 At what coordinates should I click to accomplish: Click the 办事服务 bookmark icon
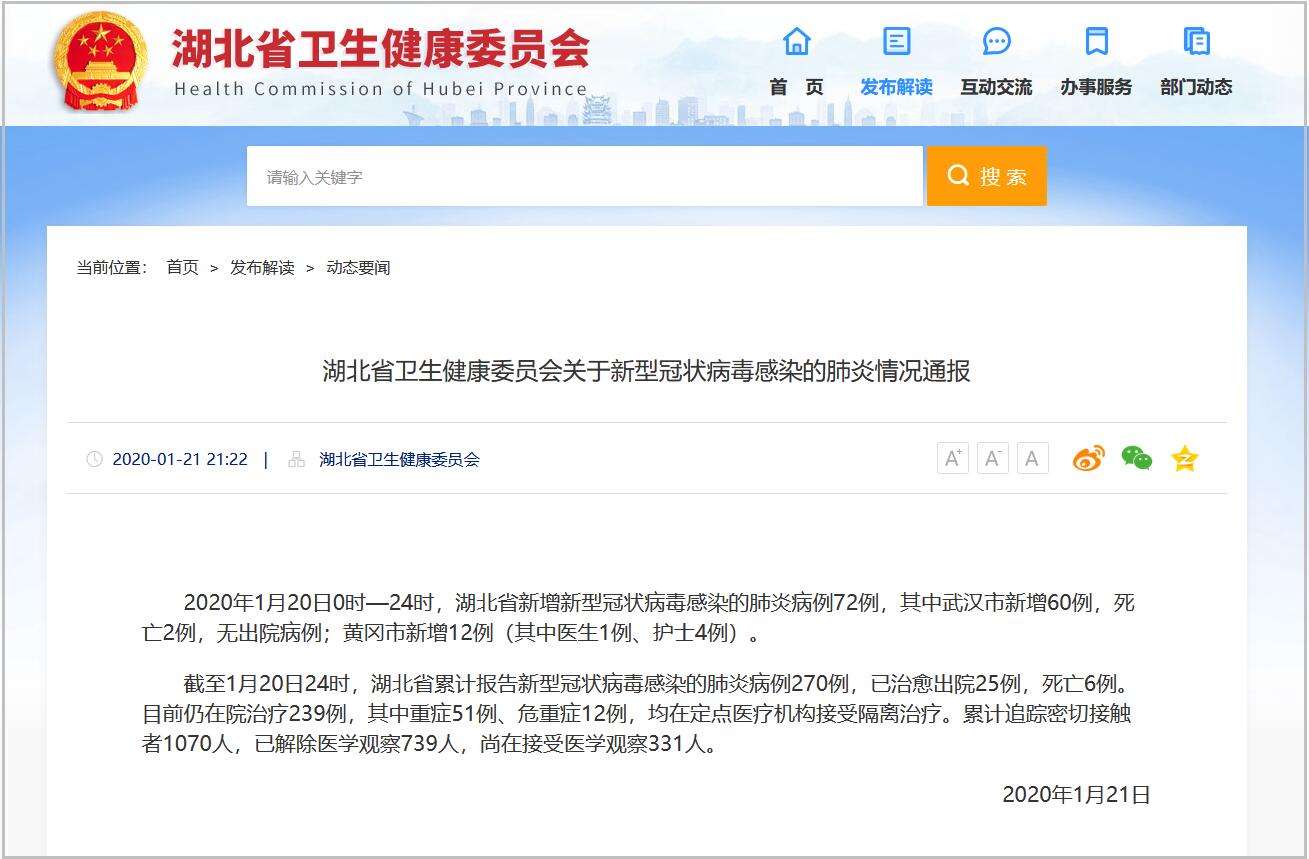click(x=1097, y=42)
